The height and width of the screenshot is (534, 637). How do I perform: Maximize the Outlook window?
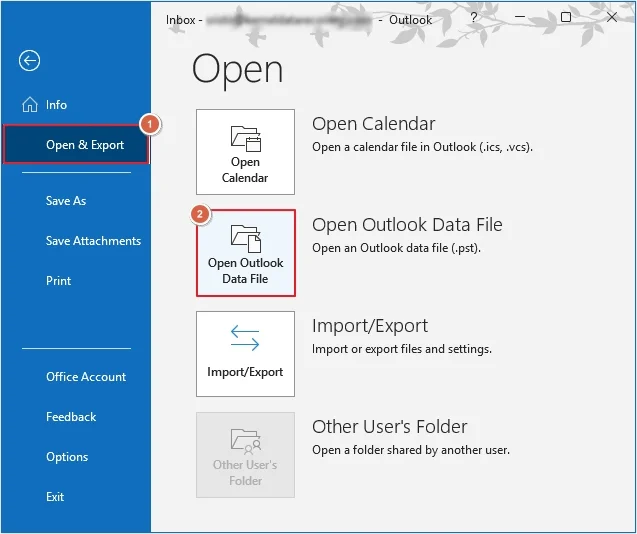(x=566, y=17)
